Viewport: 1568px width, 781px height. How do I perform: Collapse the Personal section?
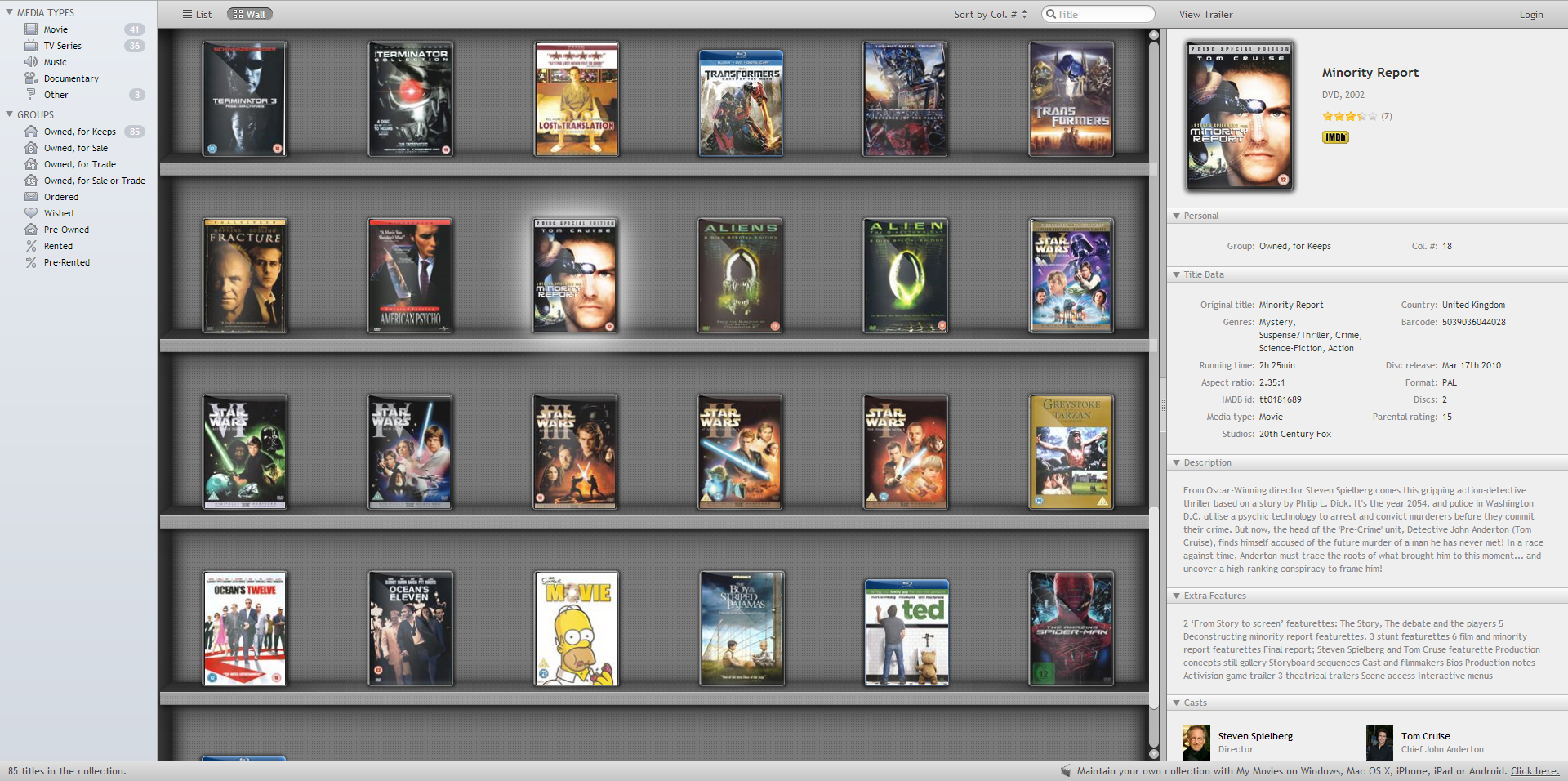point(1176,216)
